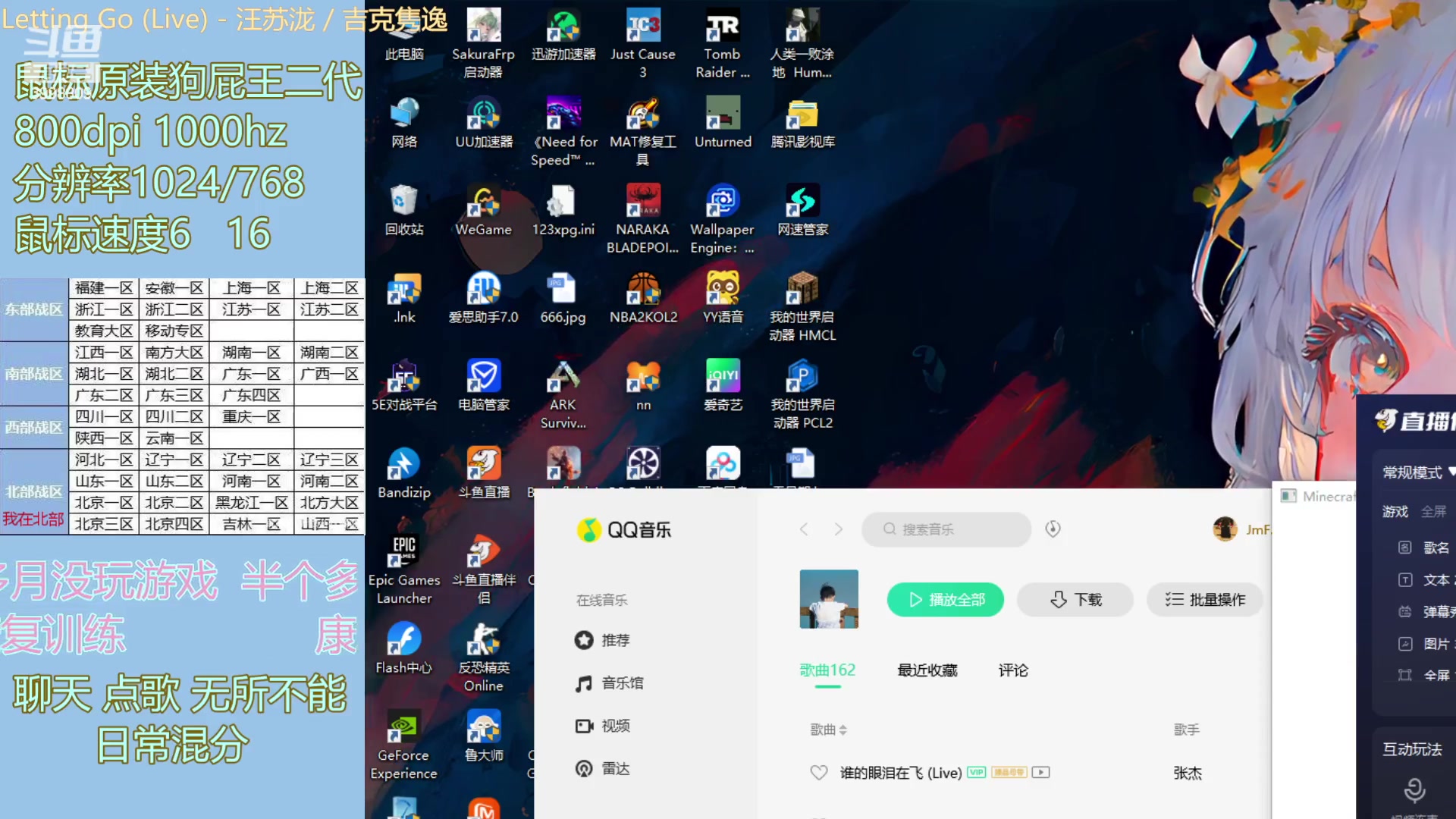Launch 反恐精英 Online shortcut
This screenshot has height=819, width=1456.
[483, 657]
